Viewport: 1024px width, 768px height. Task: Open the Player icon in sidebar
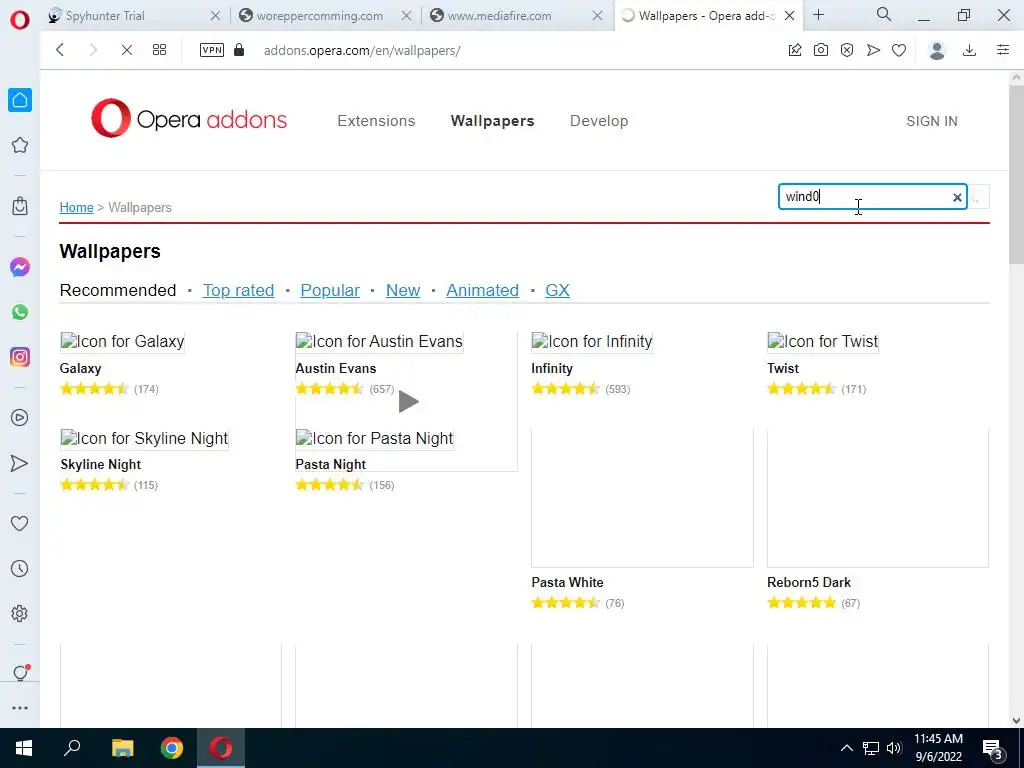20,417
